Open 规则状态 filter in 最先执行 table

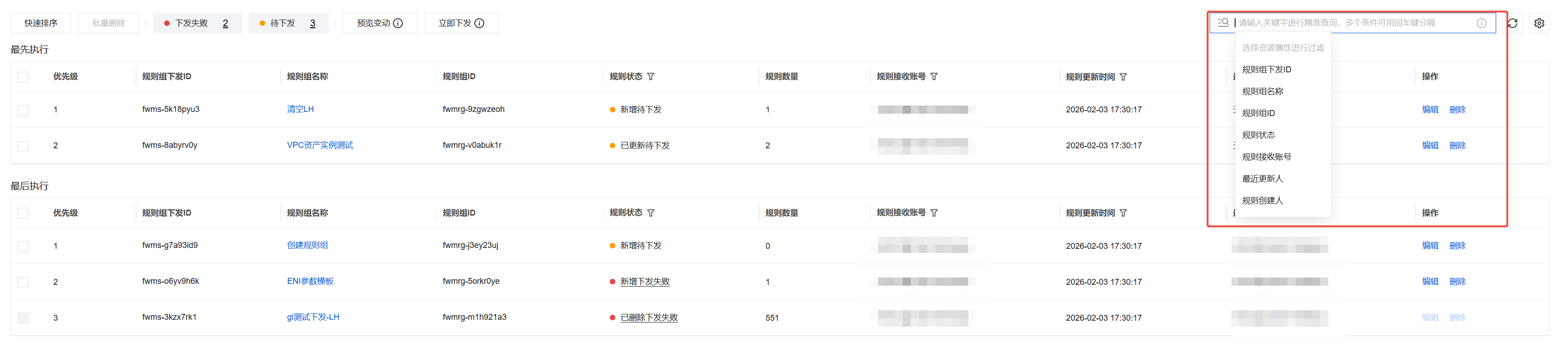click(x=651, y=77)
